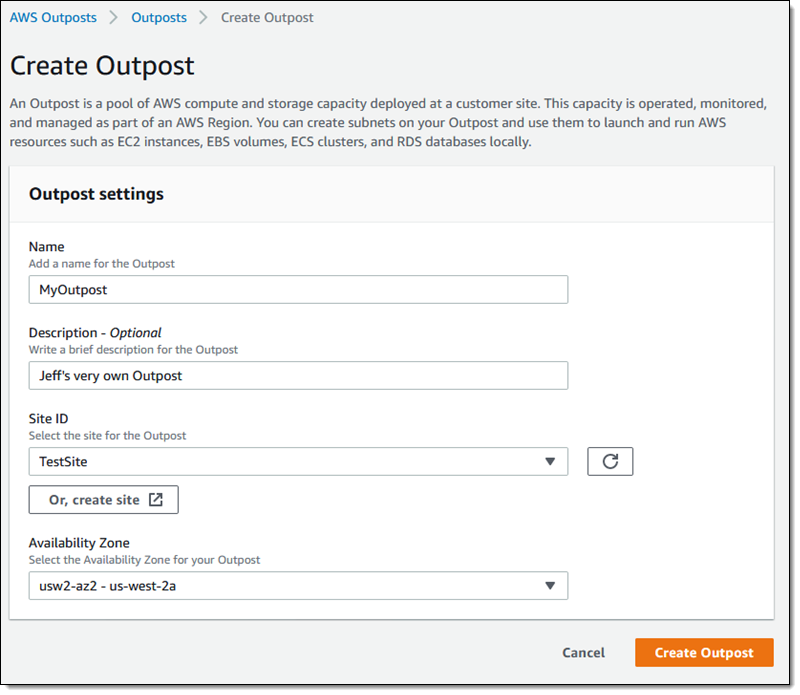Image resolution: width=800 pixels, height=695 pixels.
Task: Click the external link icon on create site
Action: coord(155,500)
